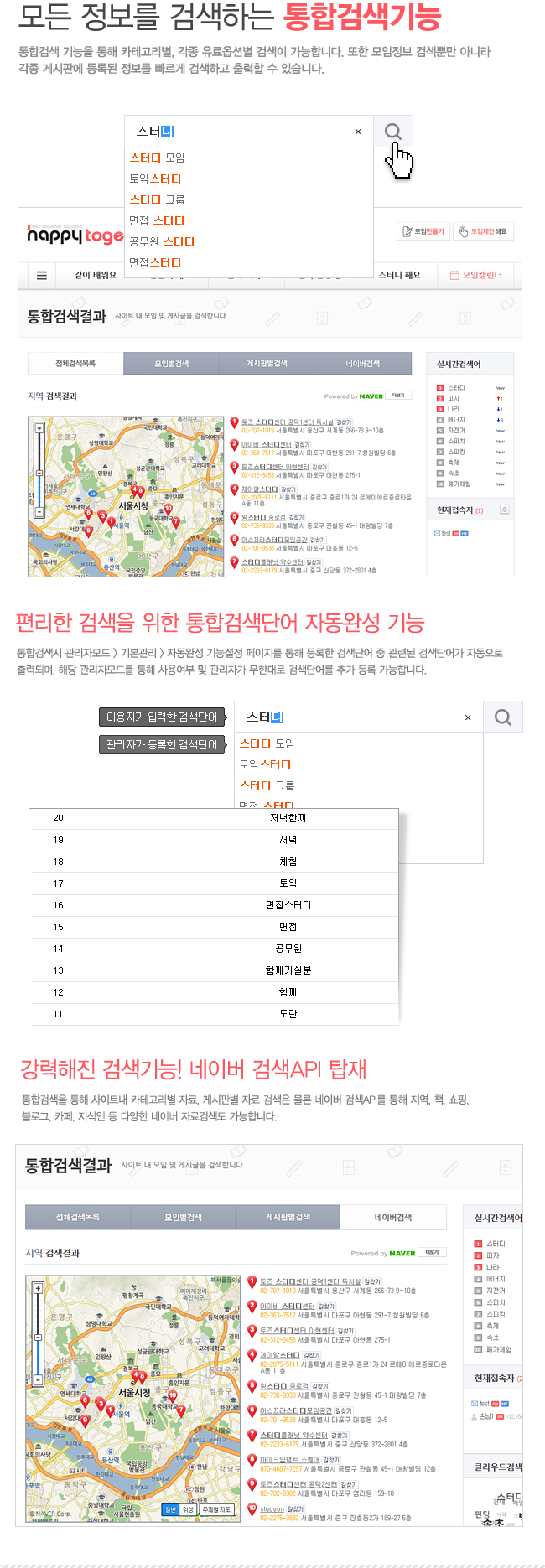Open the studyon result link

[272, 1508]
